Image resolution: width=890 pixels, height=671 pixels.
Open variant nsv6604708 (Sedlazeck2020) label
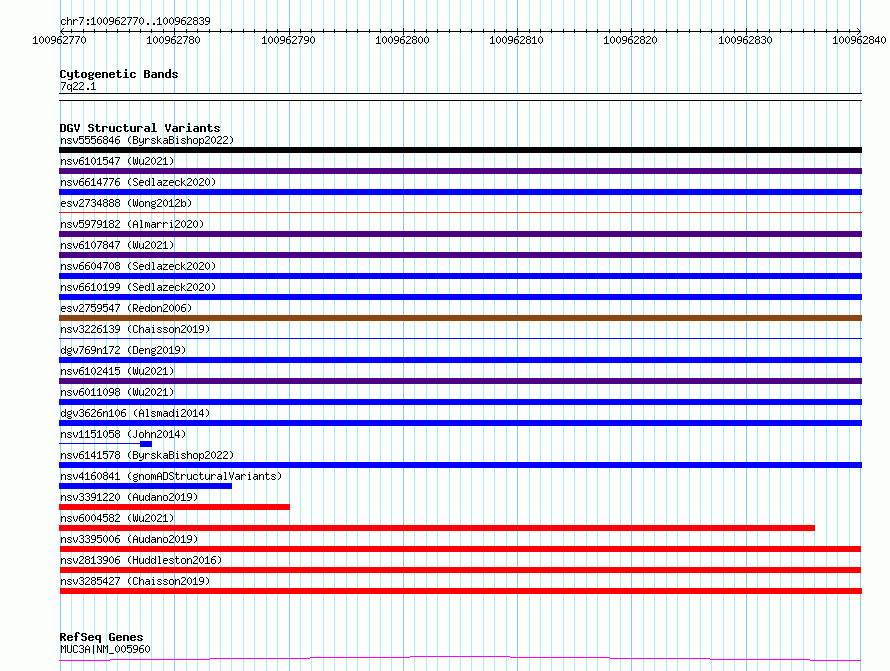[x=138, y=266]
